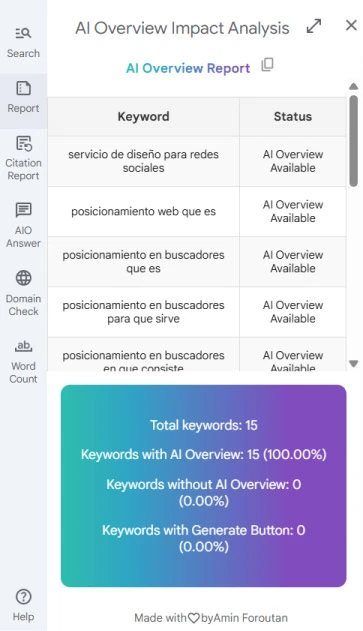Click 'Keywords with Generate Button: 0' line
This screenshot has width=363, height=631.
click(x=204, y=538)
